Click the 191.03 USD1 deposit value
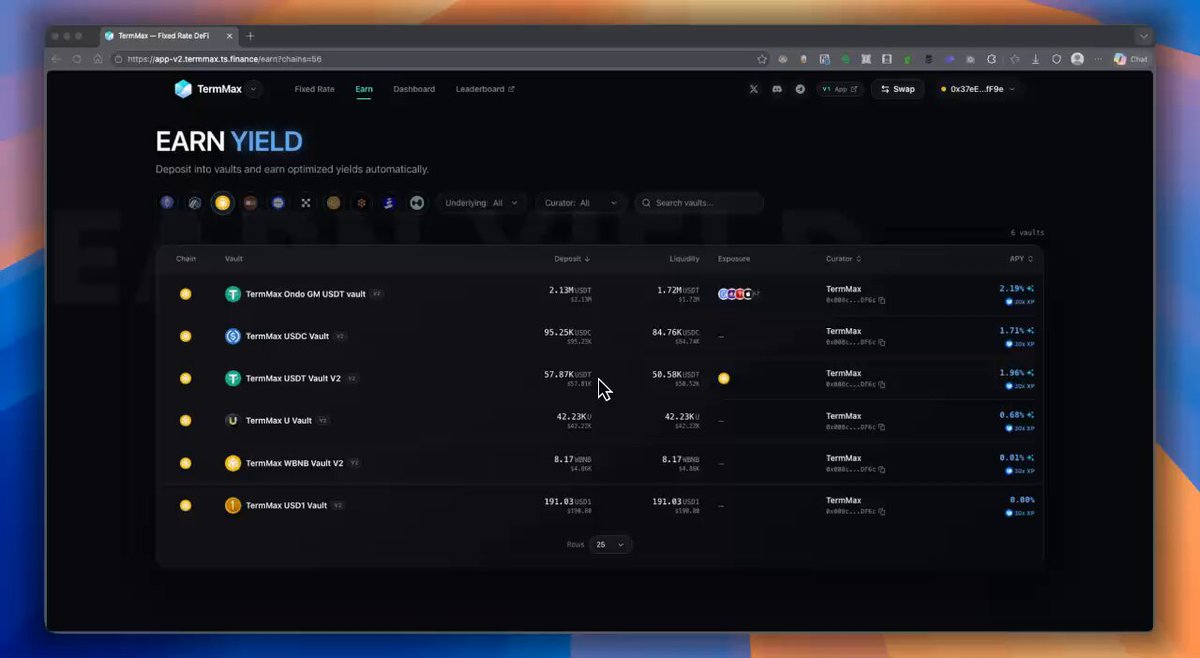 568,501
